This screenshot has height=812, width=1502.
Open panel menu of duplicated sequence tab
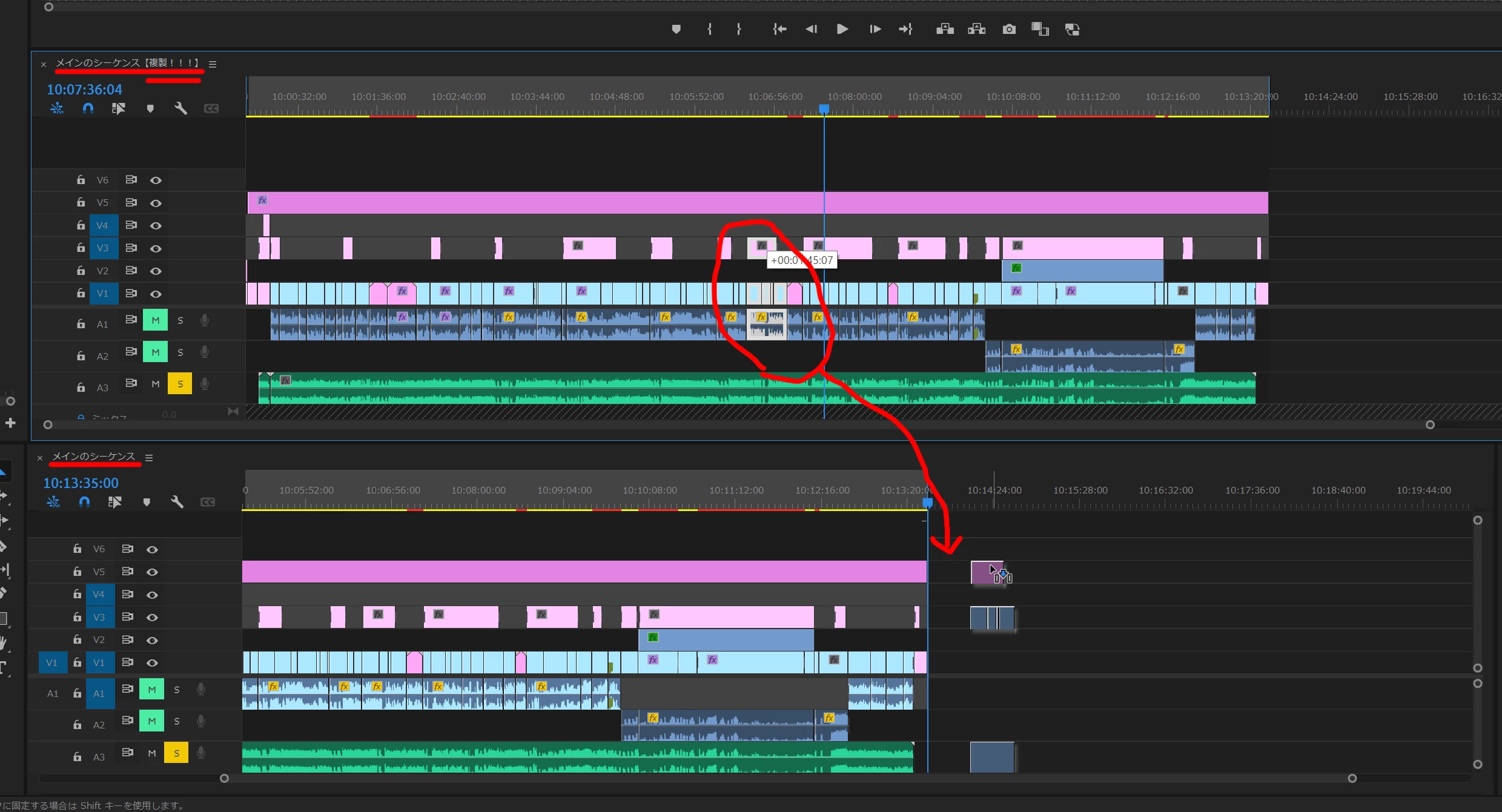(213, 64)
